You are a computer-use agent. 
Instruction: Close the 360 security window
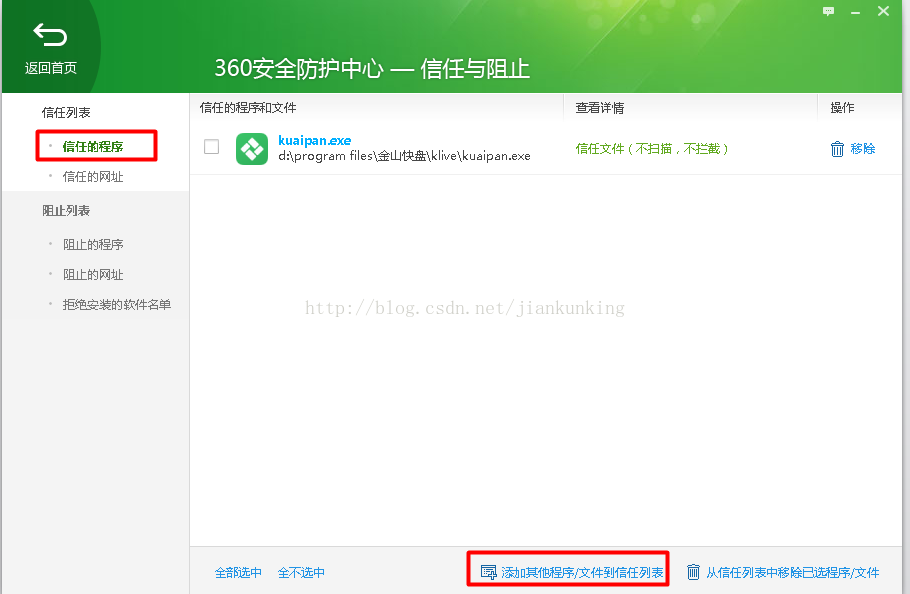click(x=883, y=11)
